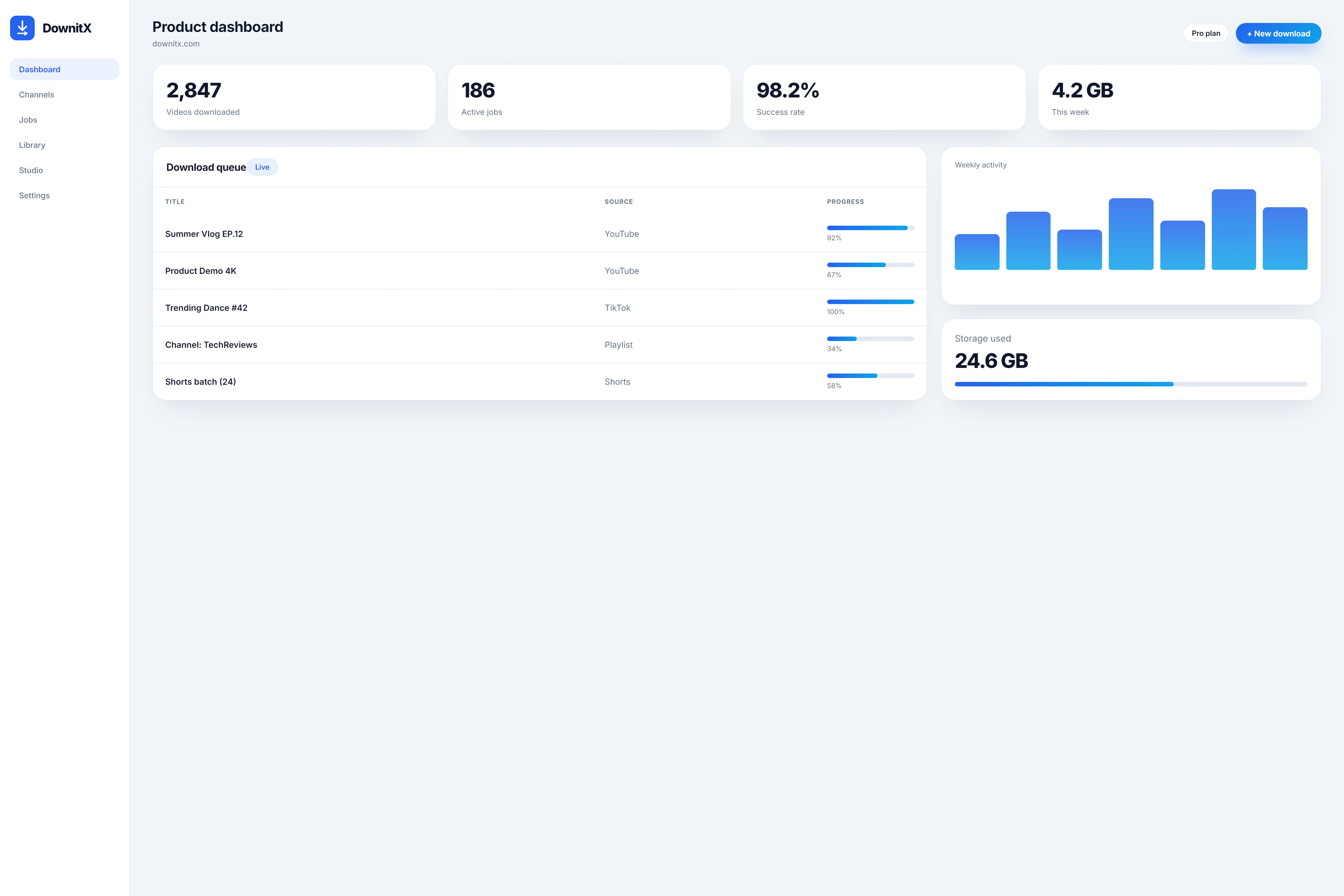Screen dimensions: 1344x896
Task: Click the PROGRESS column header
Action: (845, 202)
